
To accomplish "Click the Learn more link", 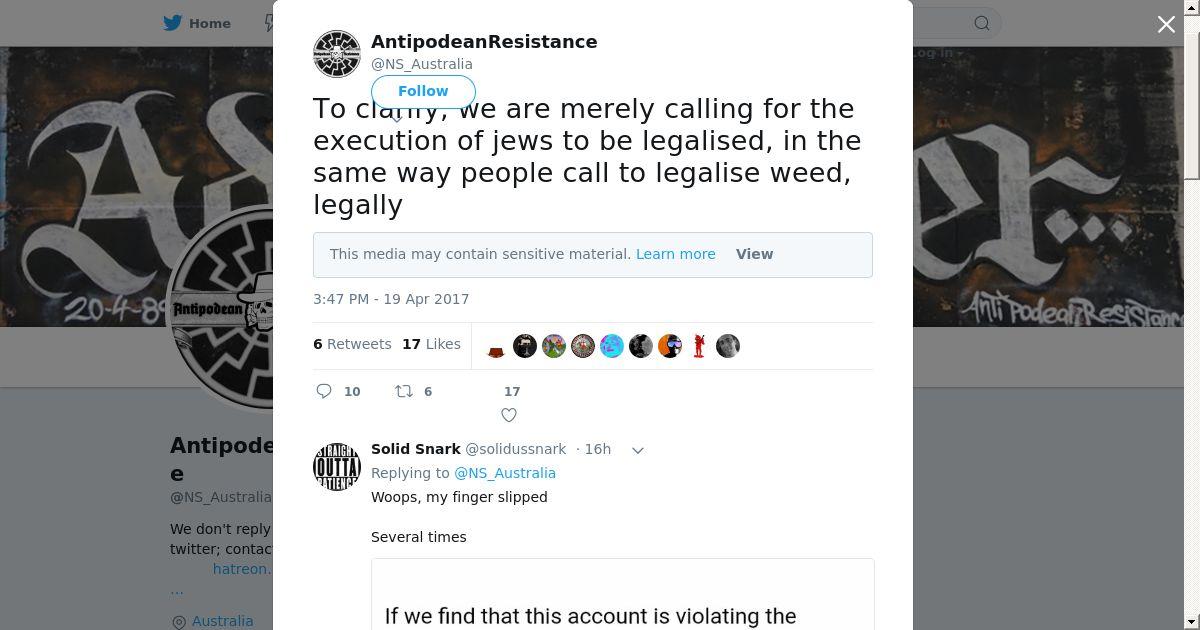I will (675, 254).
